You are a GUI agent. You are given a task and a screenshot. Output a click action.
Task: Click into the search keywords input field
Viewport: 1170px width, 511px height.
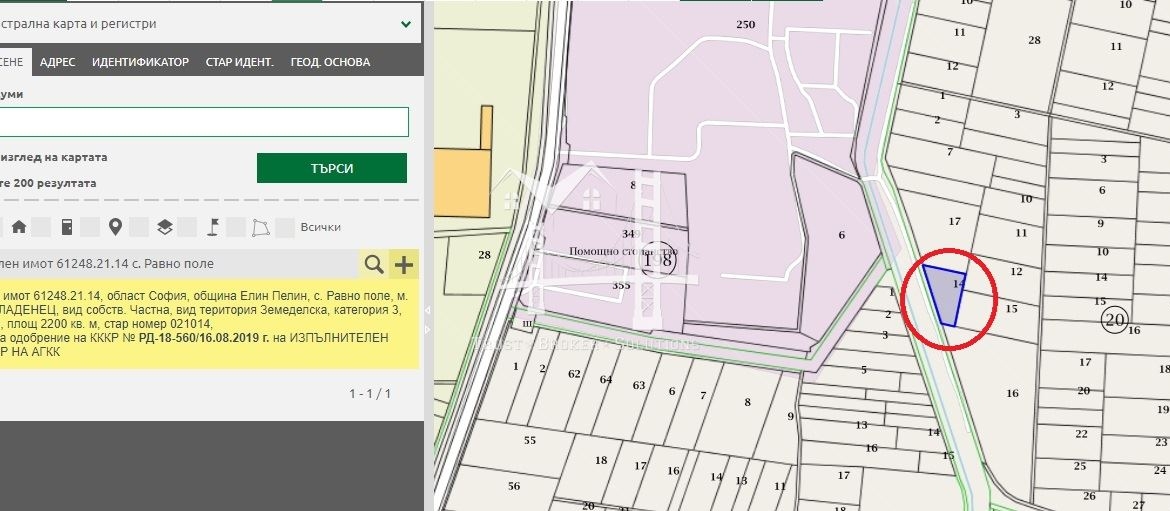click(x=200, y=122)
